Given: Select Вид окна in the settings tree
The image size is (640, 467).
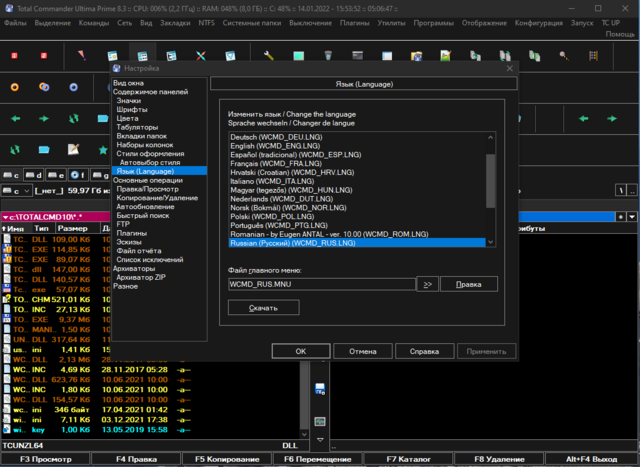Looking at the screenshot, I should pyautogui.click(x=128, y=83).
